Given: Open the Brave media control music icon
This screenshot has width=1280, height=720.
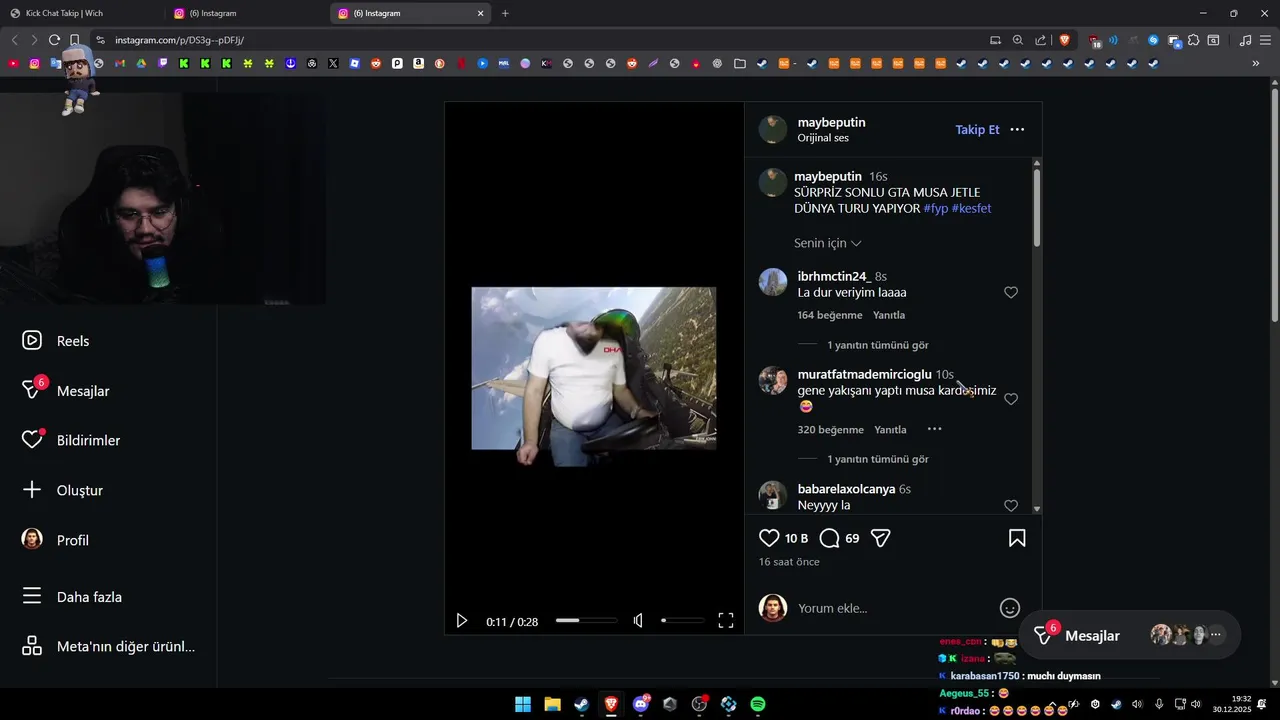Looking at the screenshot, I should pos(1245,40).
